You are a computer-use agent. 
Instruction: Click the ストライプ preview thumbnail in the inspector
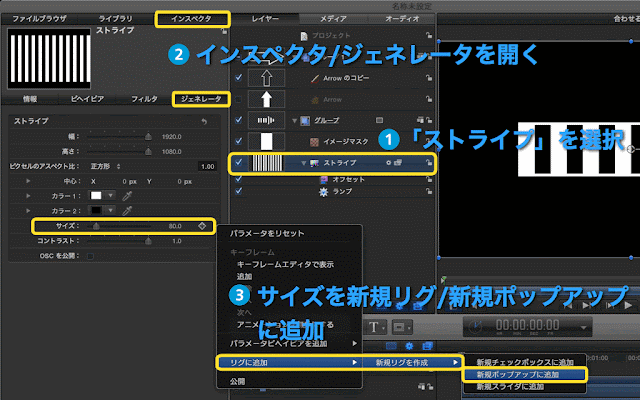click(x=49, y=58)
